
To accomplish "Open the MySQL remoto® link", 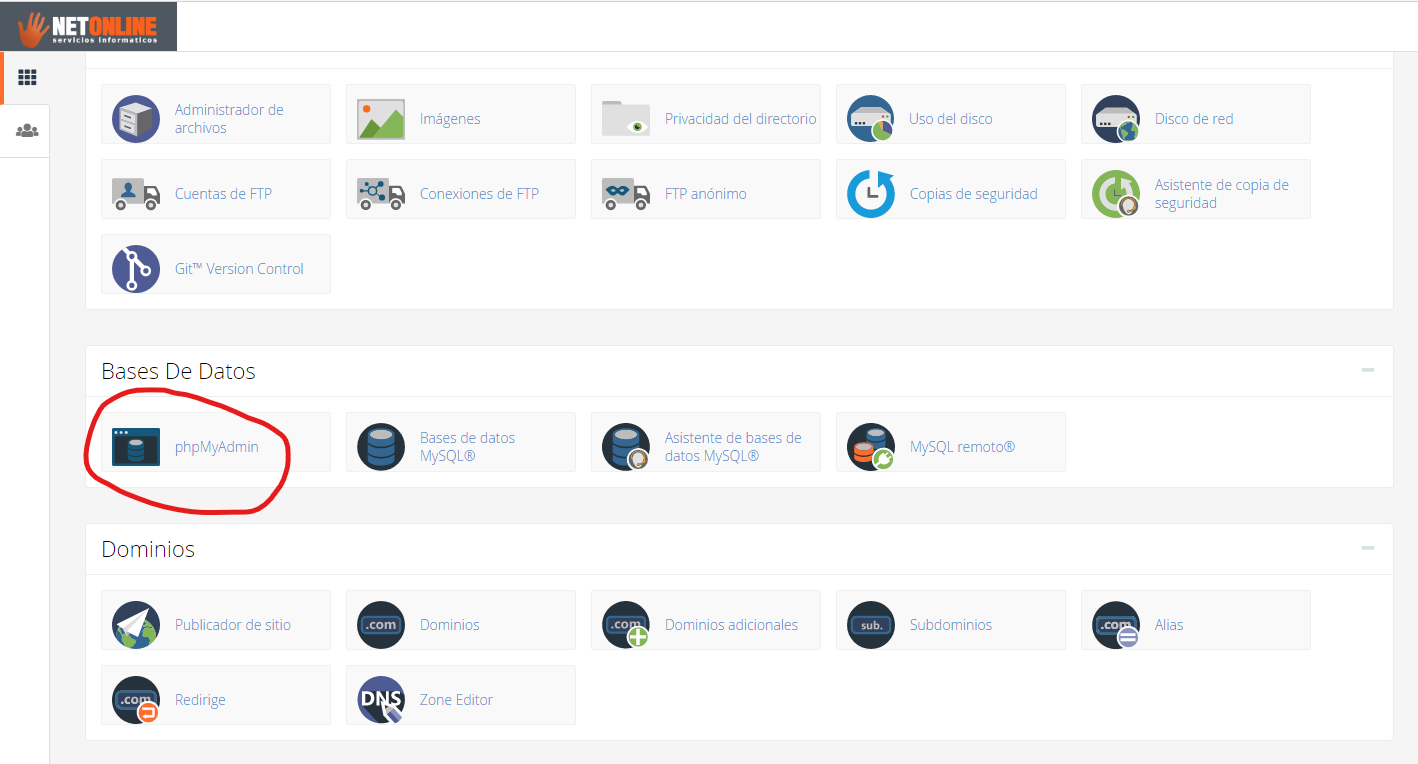I will [x=963, y=447].
